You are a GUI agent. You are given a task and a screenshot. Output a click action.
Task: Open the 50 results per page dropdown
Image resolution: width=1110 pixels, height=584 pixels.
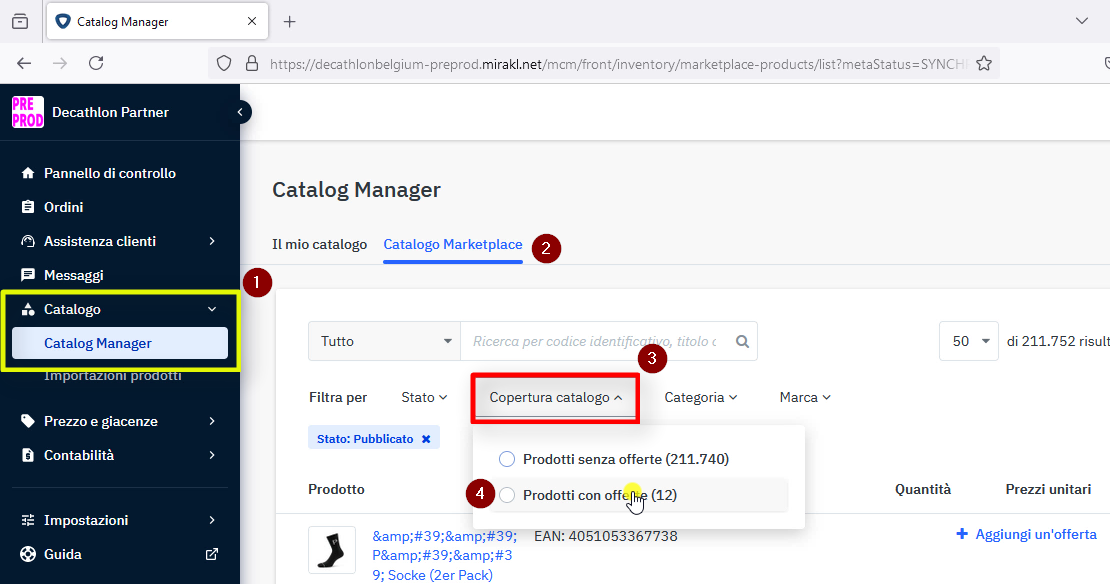point(968,341)
